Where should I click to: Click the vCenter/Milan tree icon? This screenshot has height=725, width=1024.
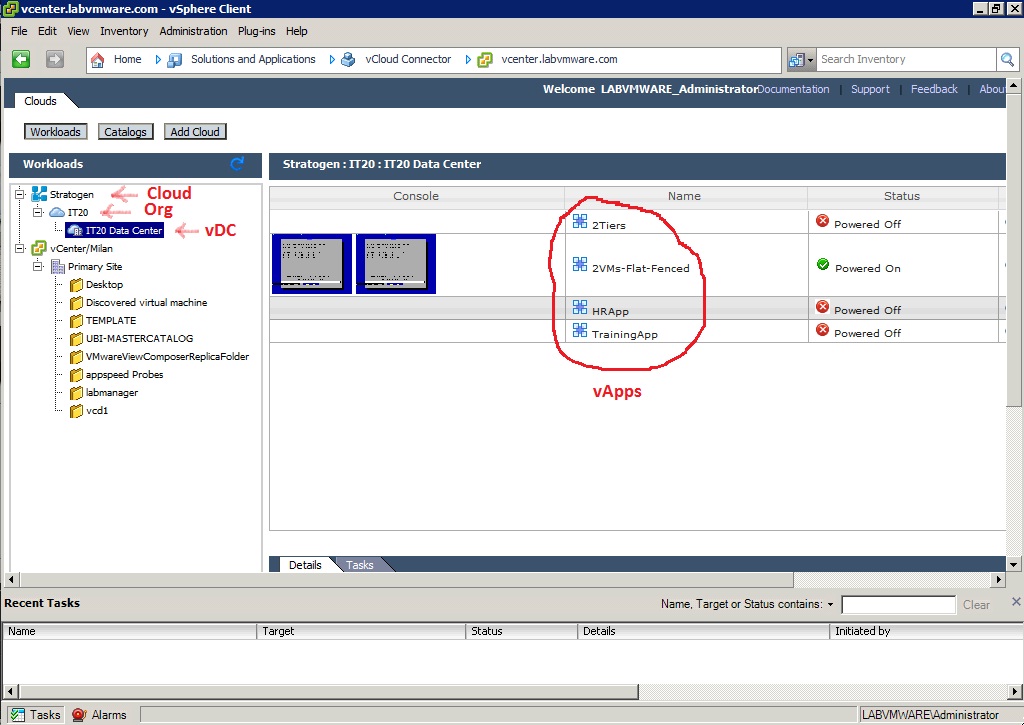[x=39, y=248]
